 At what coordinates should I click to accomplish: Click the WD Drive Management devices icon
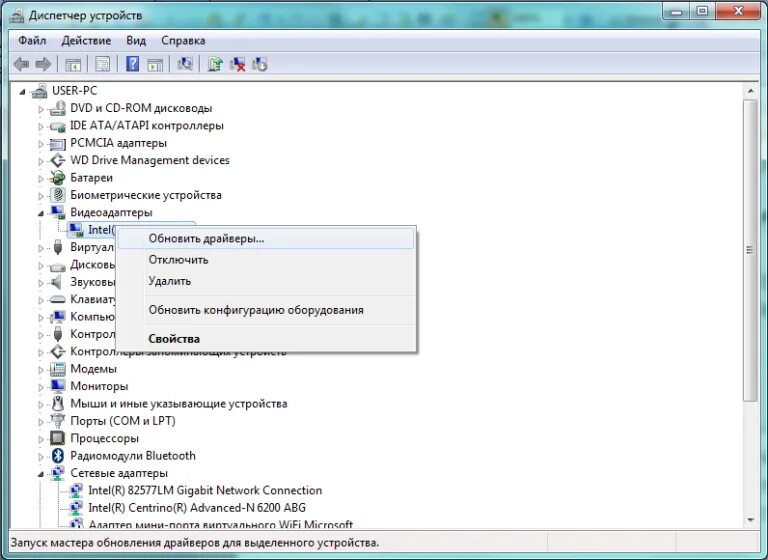click(58, 160)
